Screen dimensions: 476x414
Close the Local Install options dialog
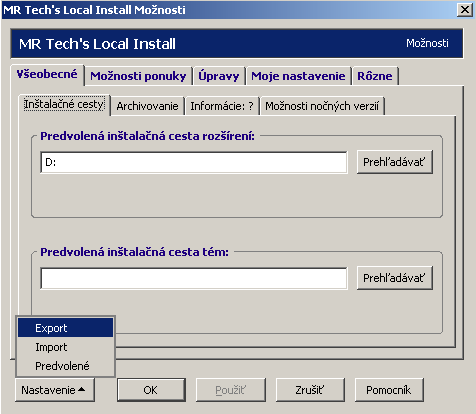click(x=465, y=10)
